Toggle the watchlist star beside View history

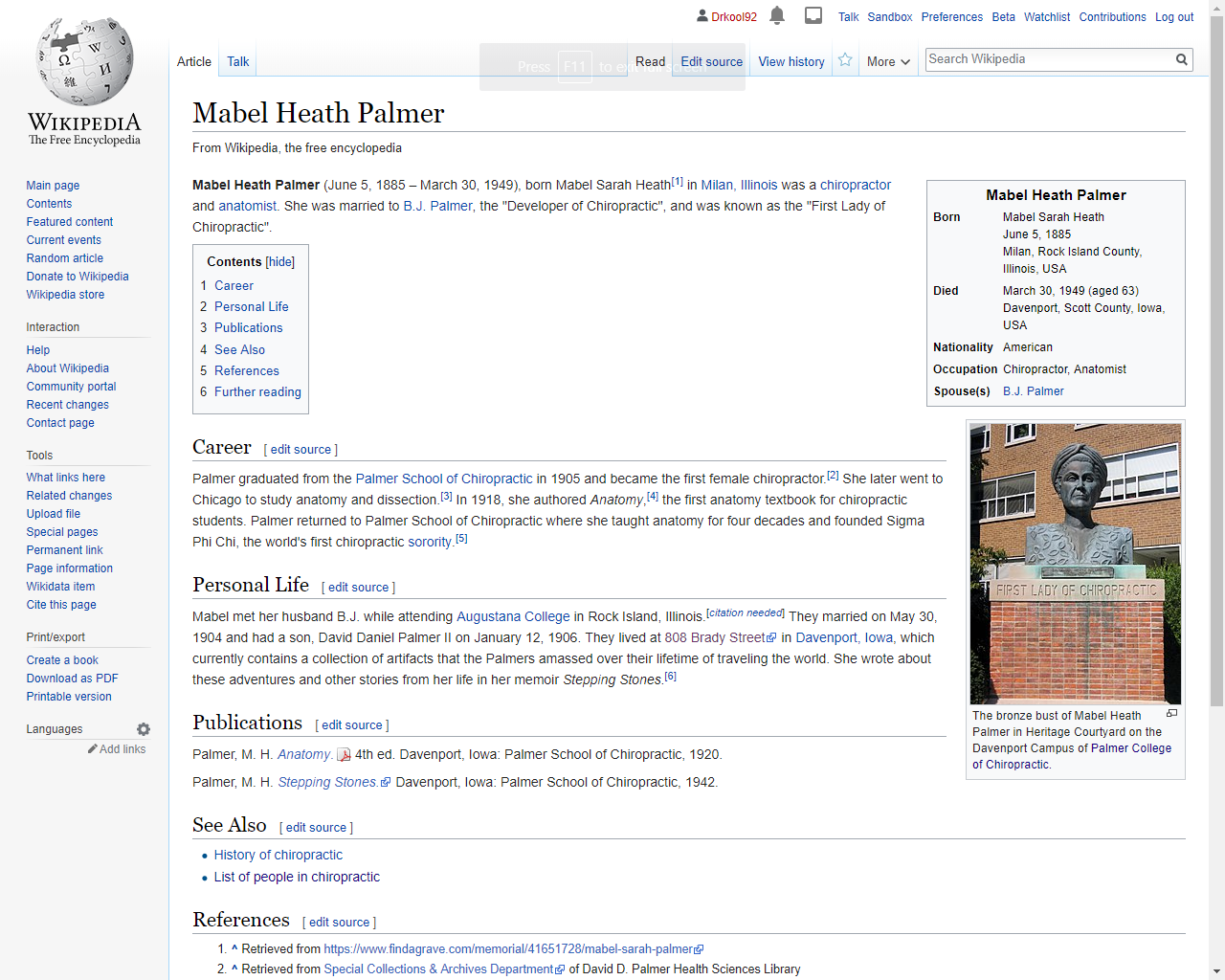click(845, 59)
